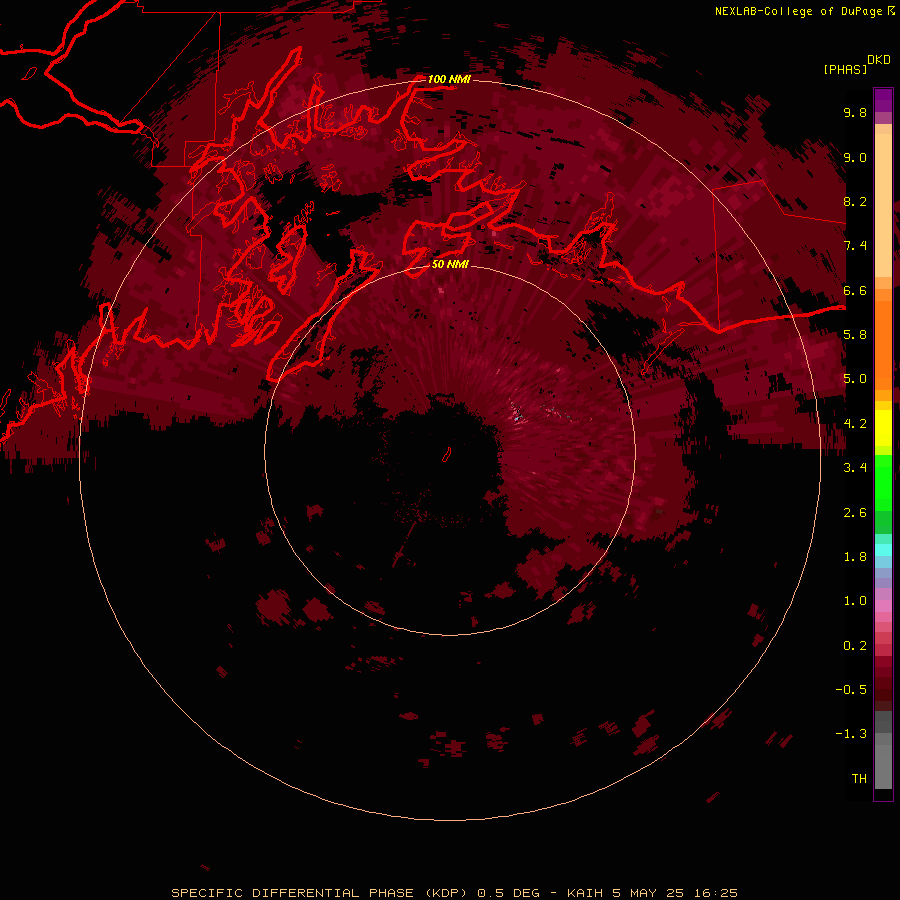Click the 5 MAY 25 date text
Screen dimensions: 900x900
click(648, 893)
